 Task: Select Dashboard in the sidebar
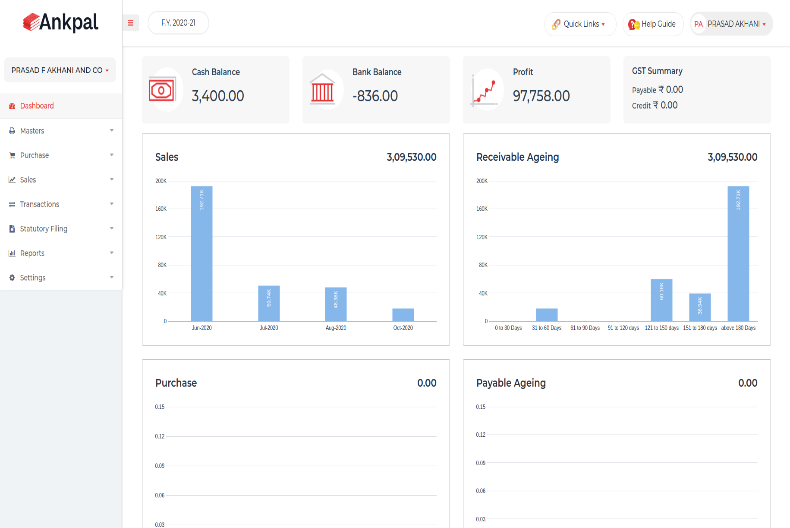tap(37, 106)
